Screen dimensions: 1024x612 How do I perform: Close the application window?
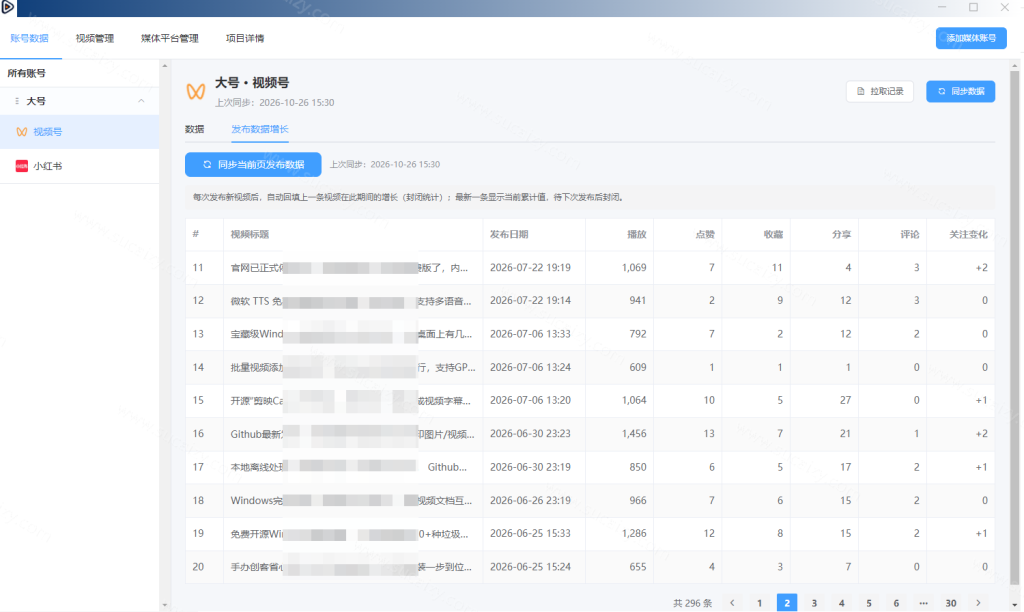point(1004,7)
